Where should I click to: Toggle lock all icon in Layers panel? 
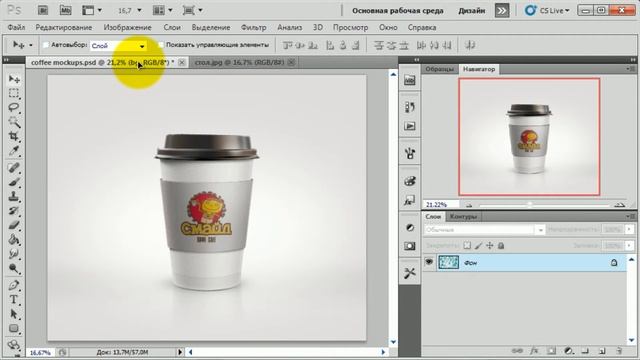(501, 245)
